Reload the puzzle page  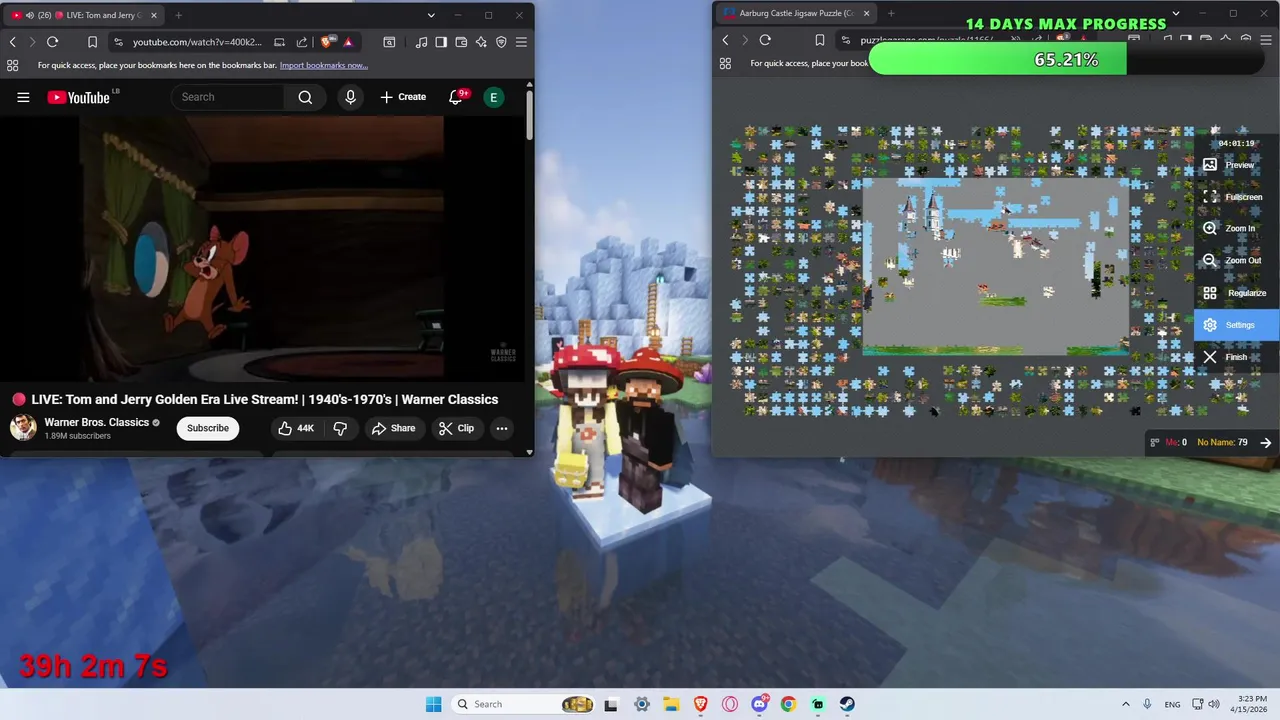(765, 40)
